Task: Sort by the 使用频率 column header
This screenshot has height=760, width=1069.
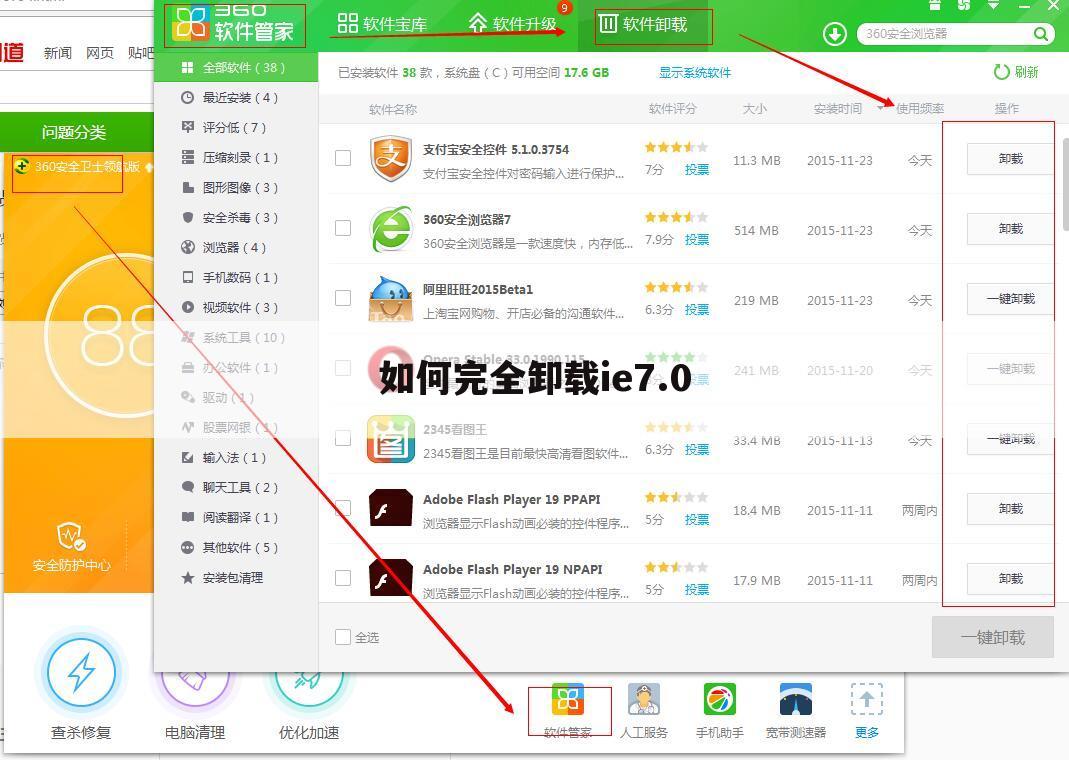Action: point(920,108)
